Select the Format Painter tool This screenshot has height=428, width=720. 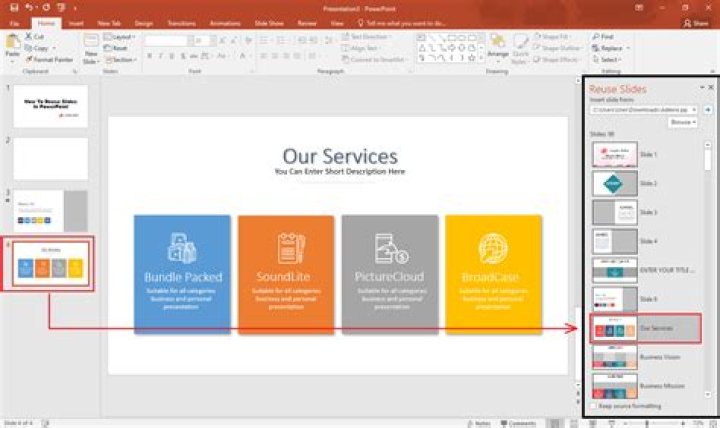[x=52, y=59]
